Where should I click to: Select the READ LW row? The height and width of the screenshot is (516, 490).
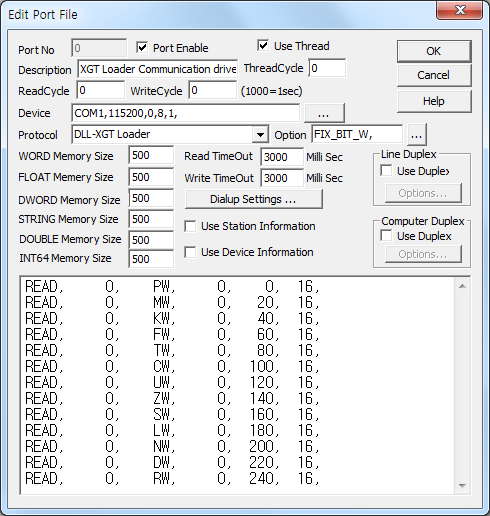(172, 430)
